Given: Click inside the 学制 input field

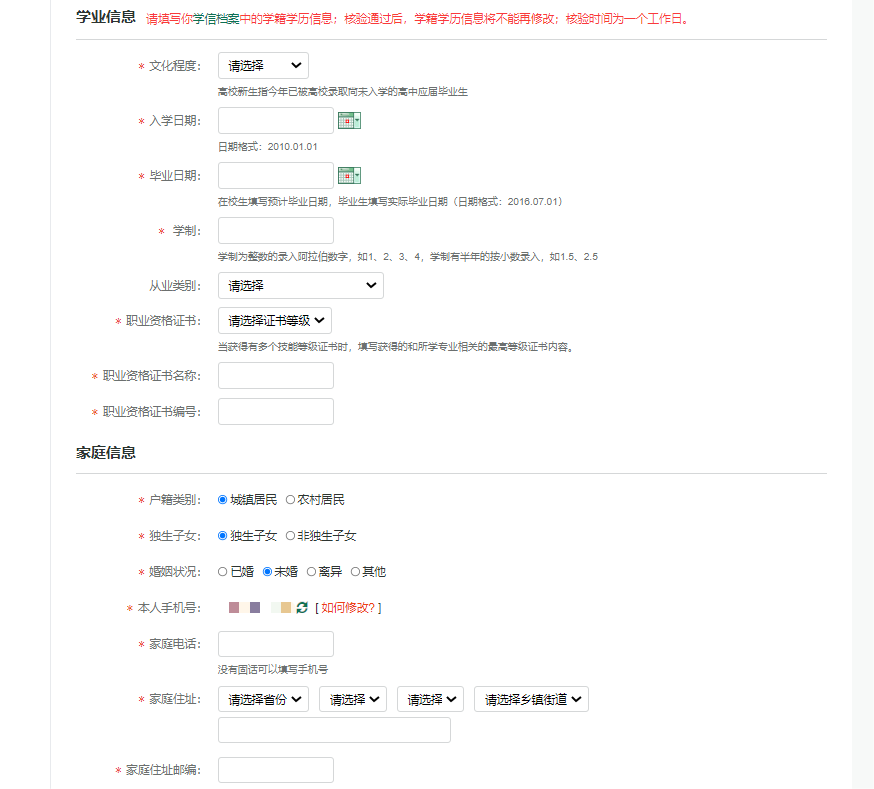Looking at the screenshot, I should 275,230.
